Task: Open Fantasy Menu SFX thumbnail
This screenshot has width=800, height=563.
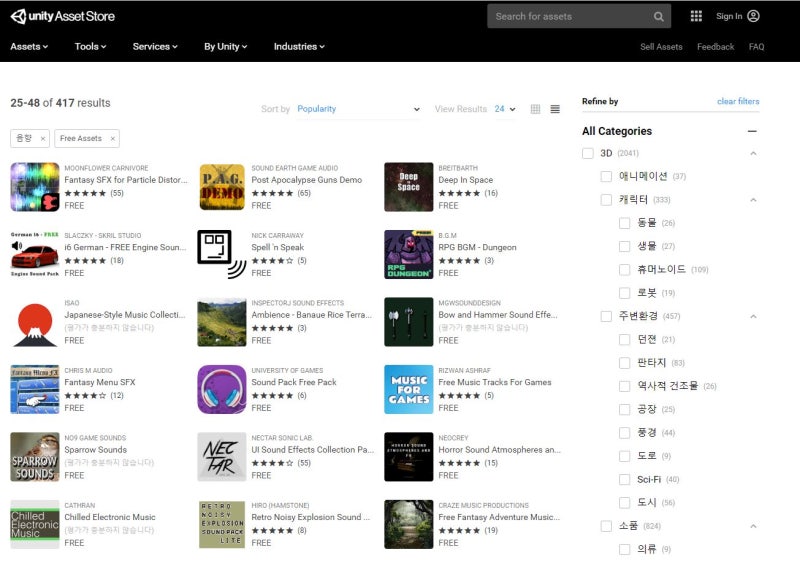Action: click(x=35, y=389)
